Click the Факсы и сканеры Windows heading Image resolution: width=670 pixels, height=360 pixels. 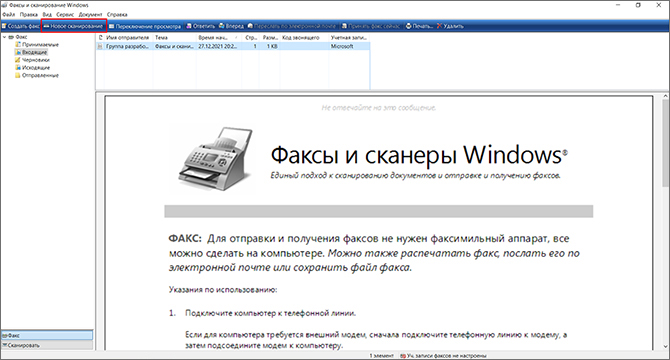pos(419,155)
